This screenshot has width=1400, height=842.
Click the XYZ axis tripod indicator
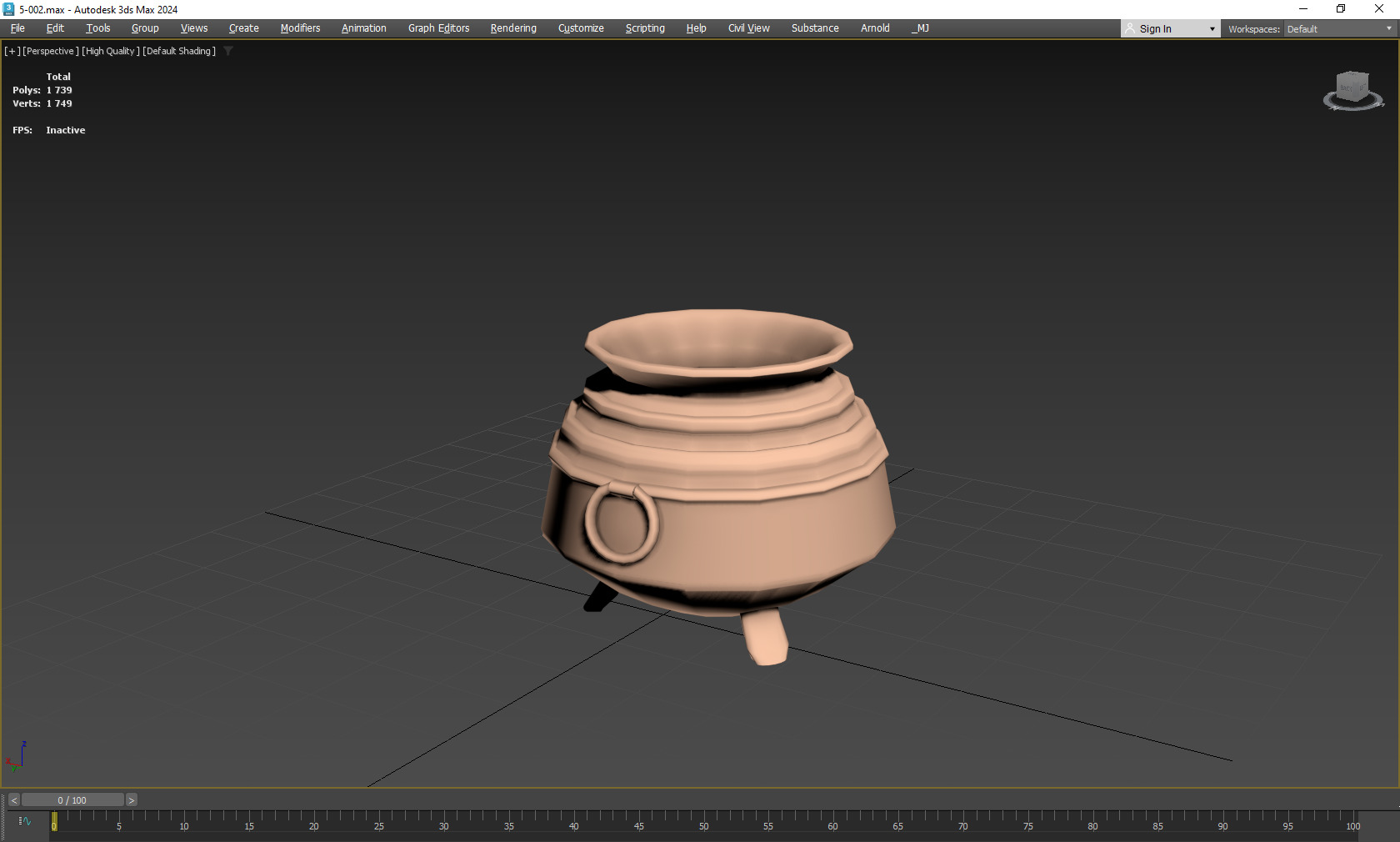17,756
